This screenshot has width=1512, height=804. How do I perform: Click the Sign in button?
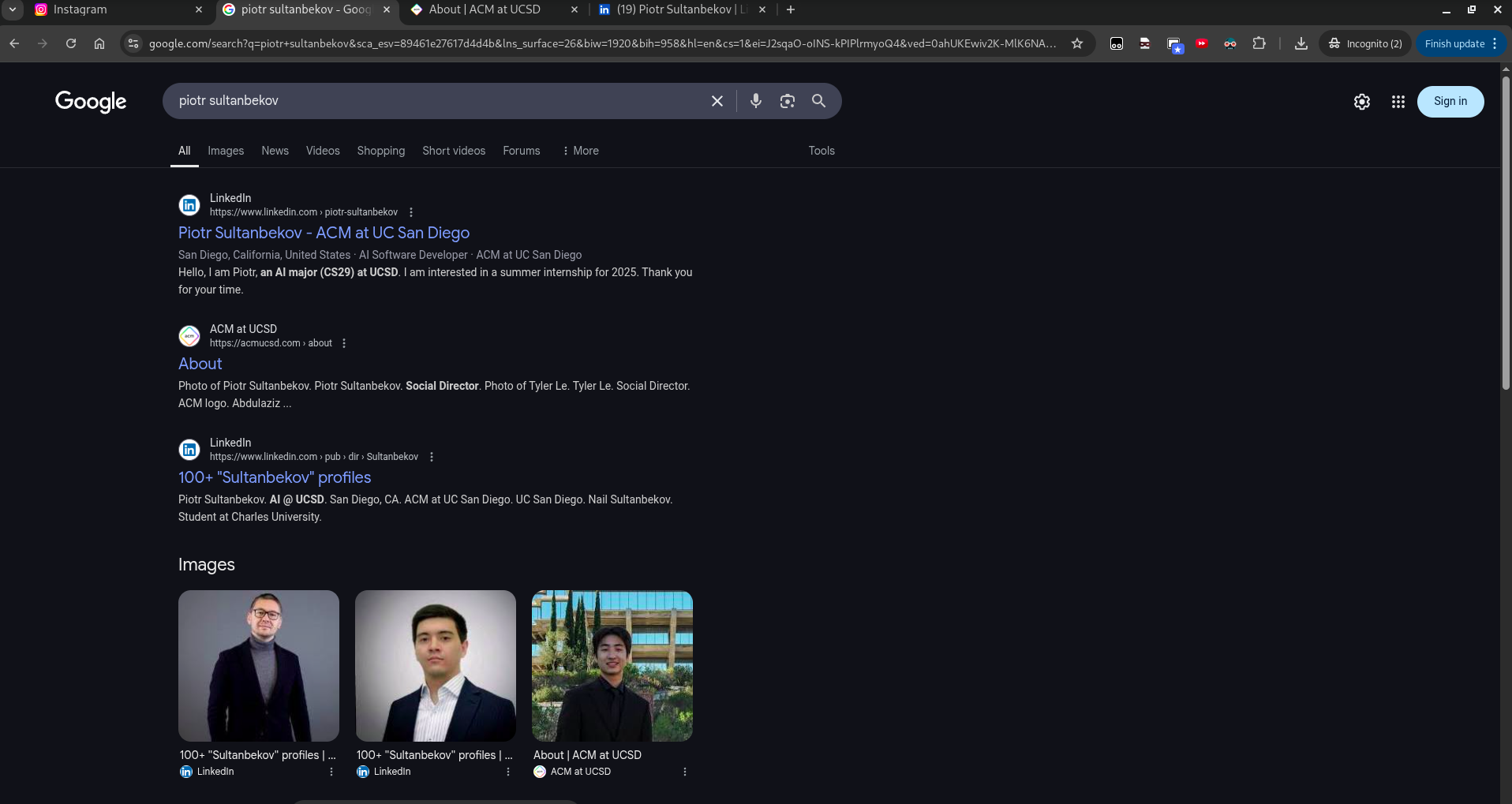[x=1450, y=101]
